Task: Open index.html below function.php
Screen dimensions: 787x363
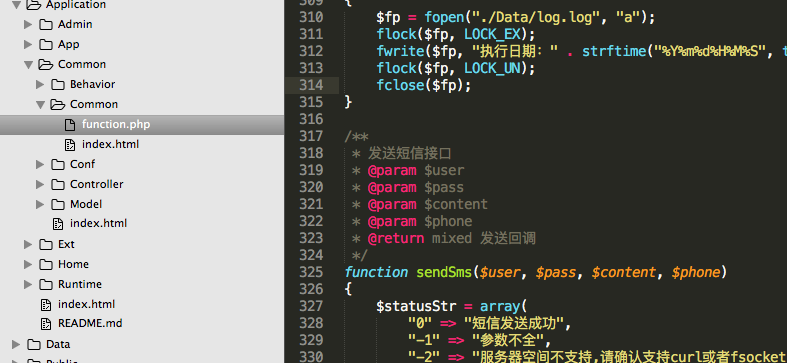Action: coord(110,145)
